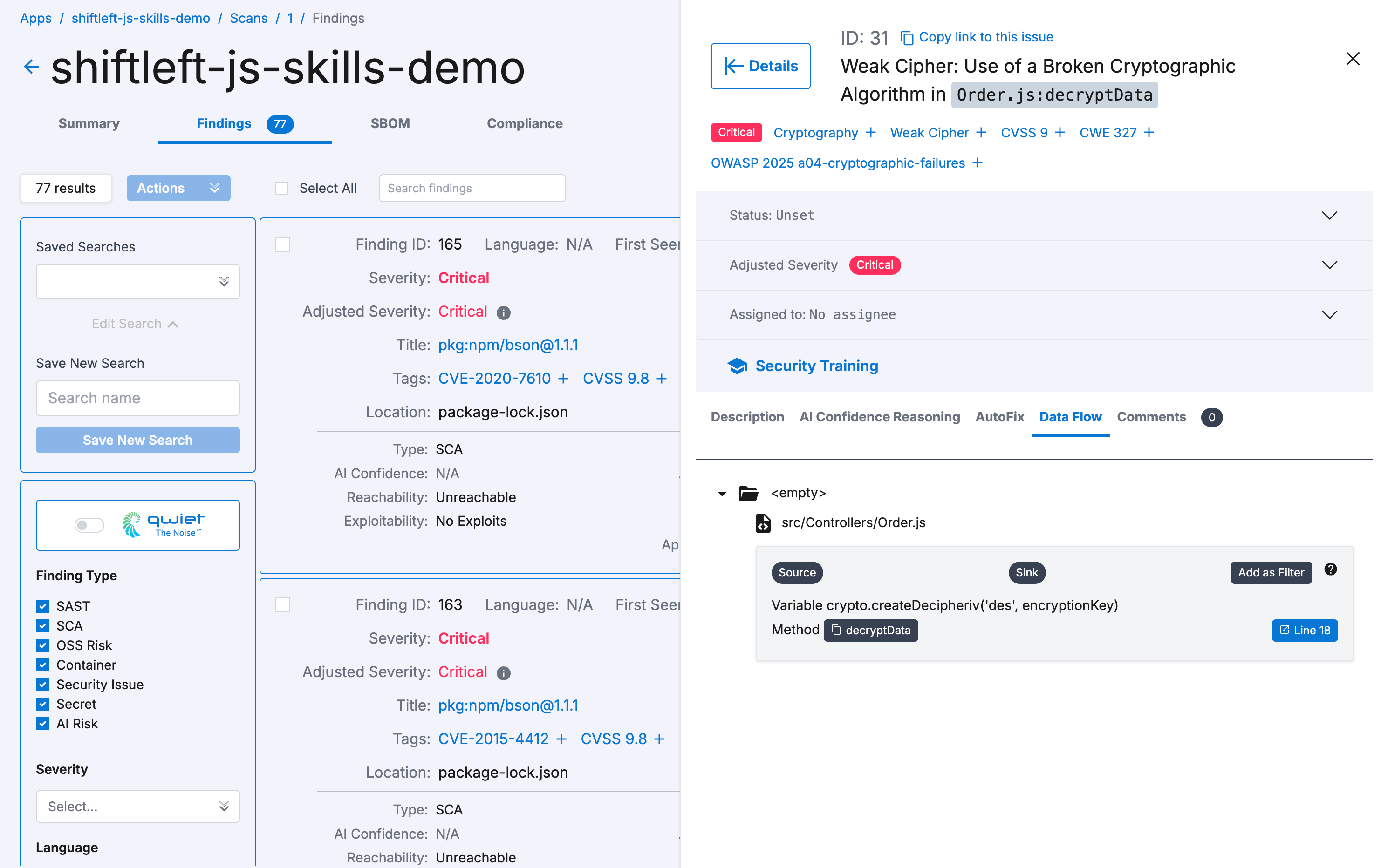The image size is (1381, 868).
Task: Uncheck the OSS Risk finding type
Action: 42,645
